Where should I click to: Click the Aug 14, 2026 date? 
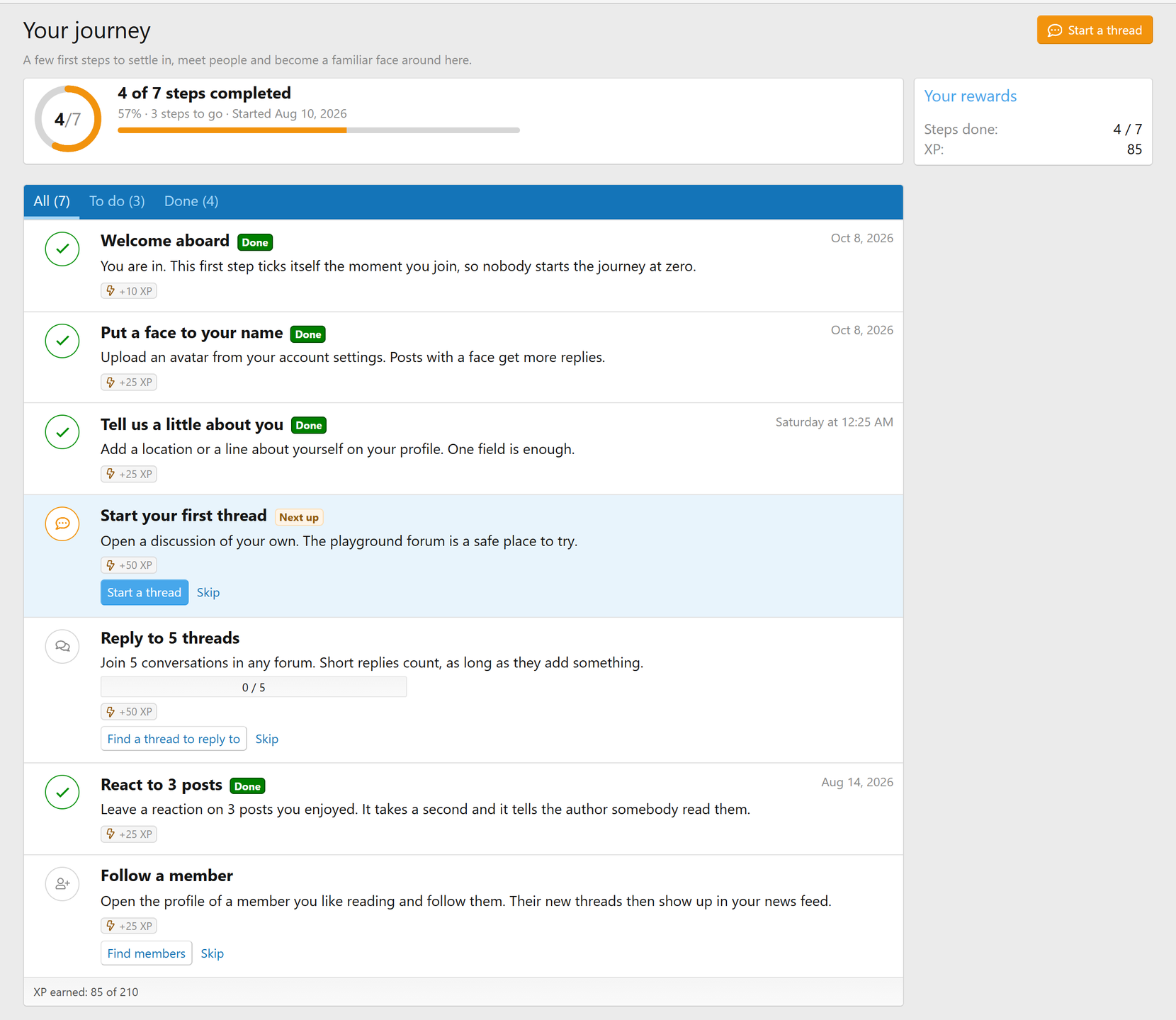(857, 782)
